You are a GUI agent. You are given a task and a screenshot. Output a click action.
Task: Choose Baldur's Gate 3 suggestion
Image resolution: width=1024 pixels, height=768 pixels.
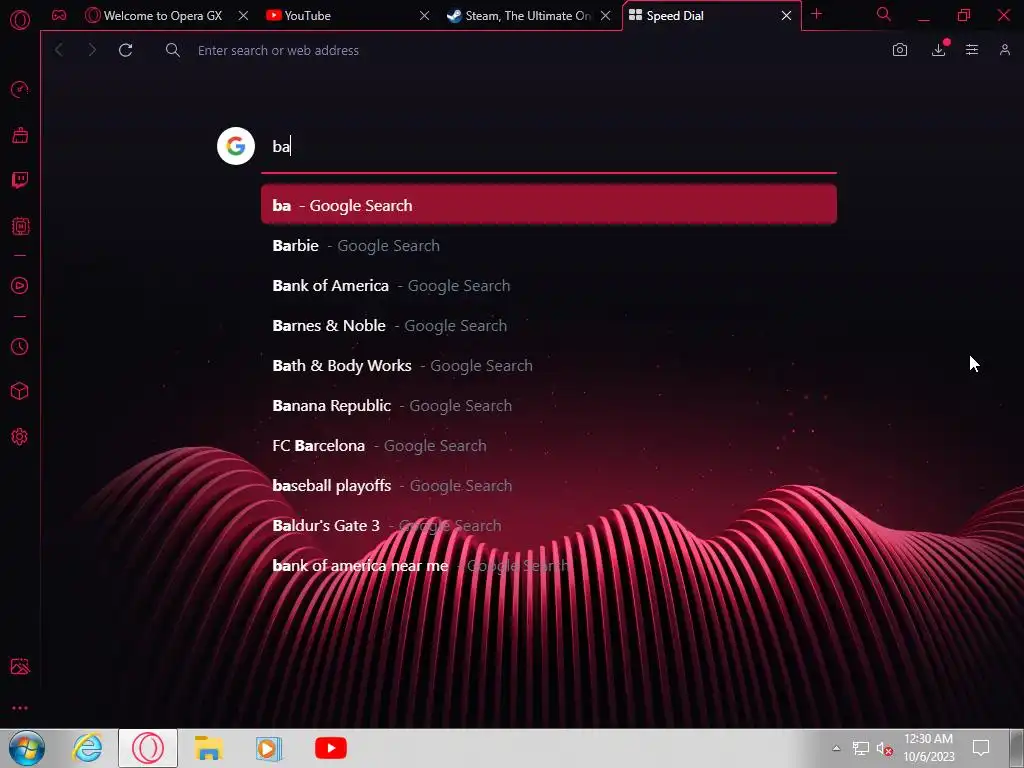pos(549,525)
